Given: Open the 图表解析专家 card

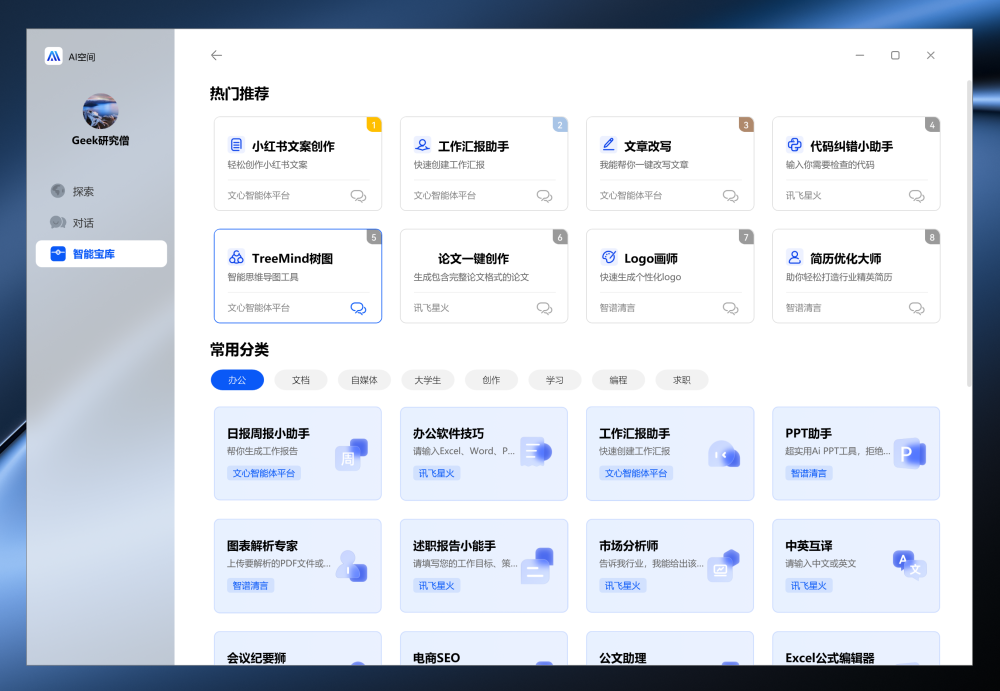Looking at the screenshot, I should click(x=298, y=565).
